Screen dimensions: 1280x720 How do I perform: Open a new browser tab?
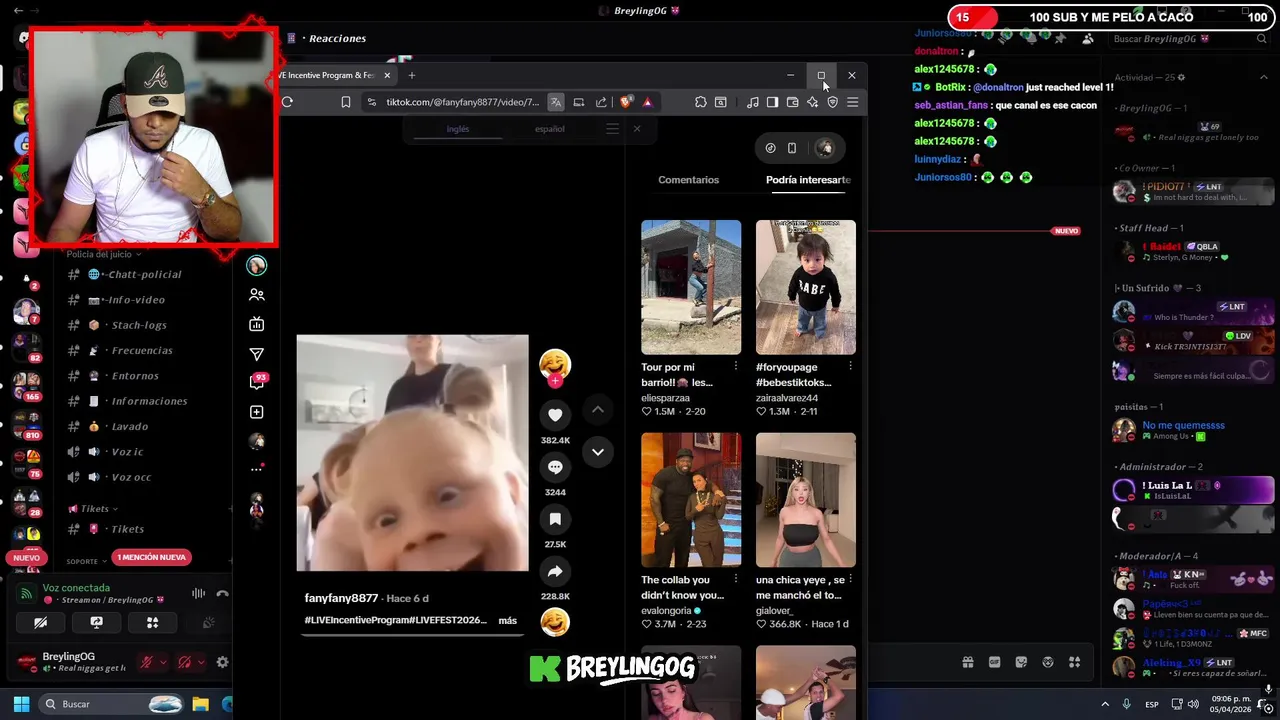click(x=411, y=75)
